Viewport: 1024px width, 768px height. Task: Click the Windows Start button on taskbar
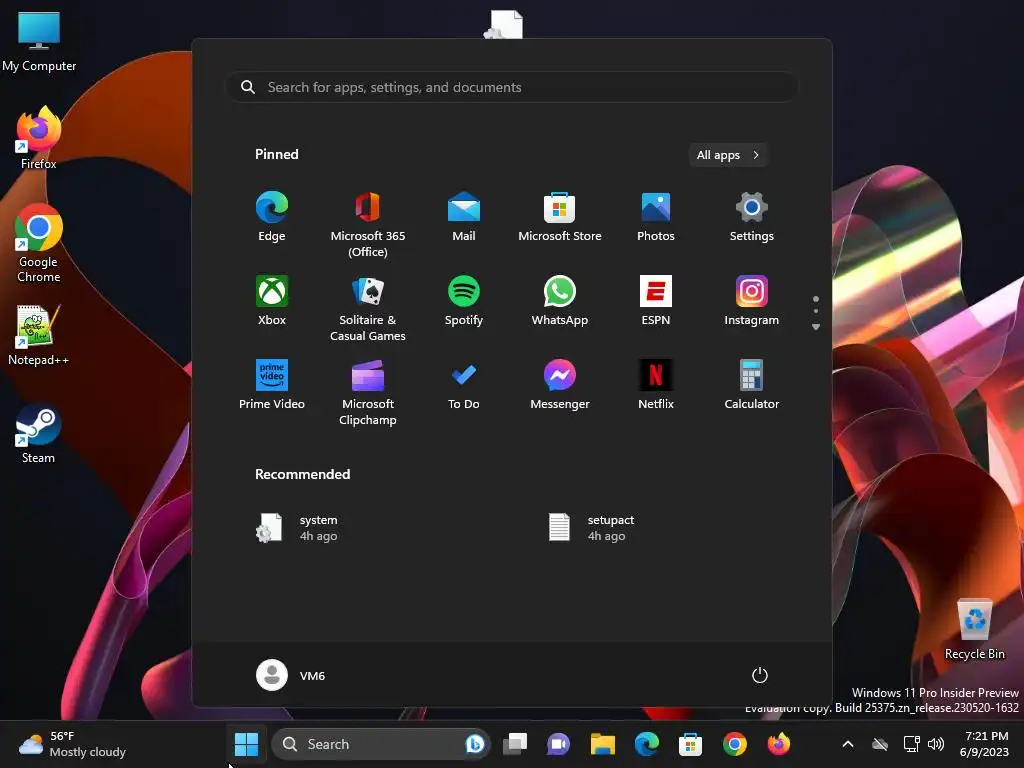coord(246,744)
